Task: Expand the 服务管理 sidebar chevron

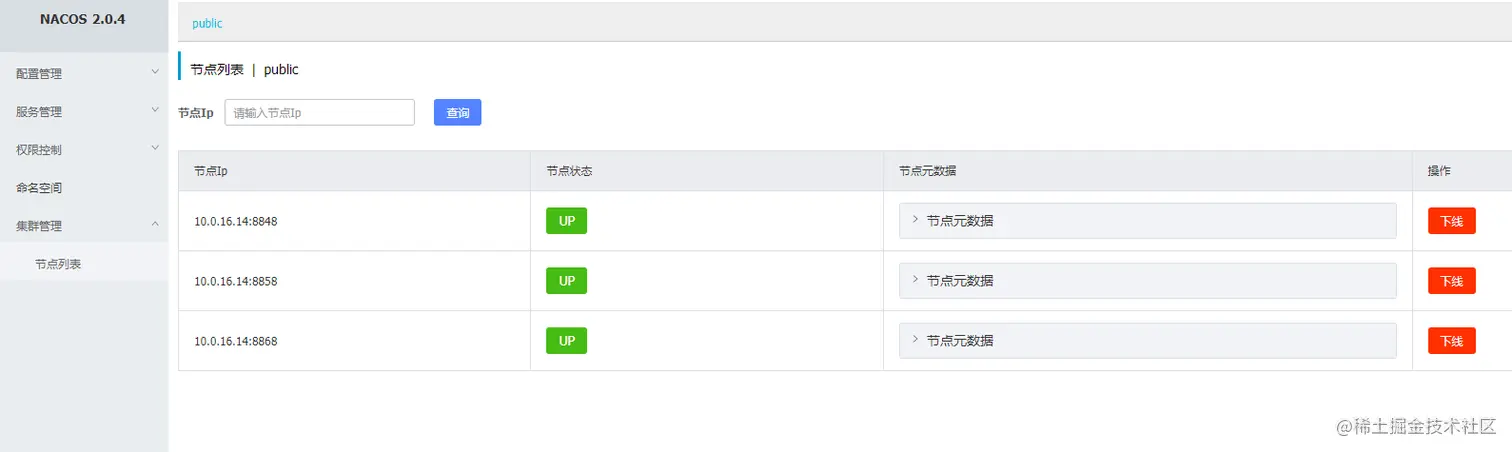Action: pyautogui.click(x=155, y=110)
